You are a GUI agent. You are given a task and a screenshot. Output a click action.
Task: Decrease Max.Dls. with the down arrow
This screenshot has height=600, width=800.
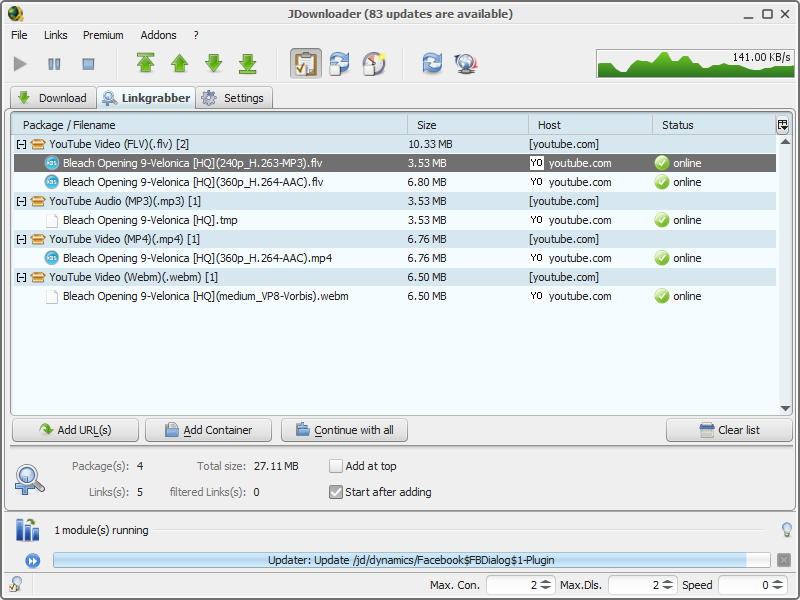coord(667,588)
